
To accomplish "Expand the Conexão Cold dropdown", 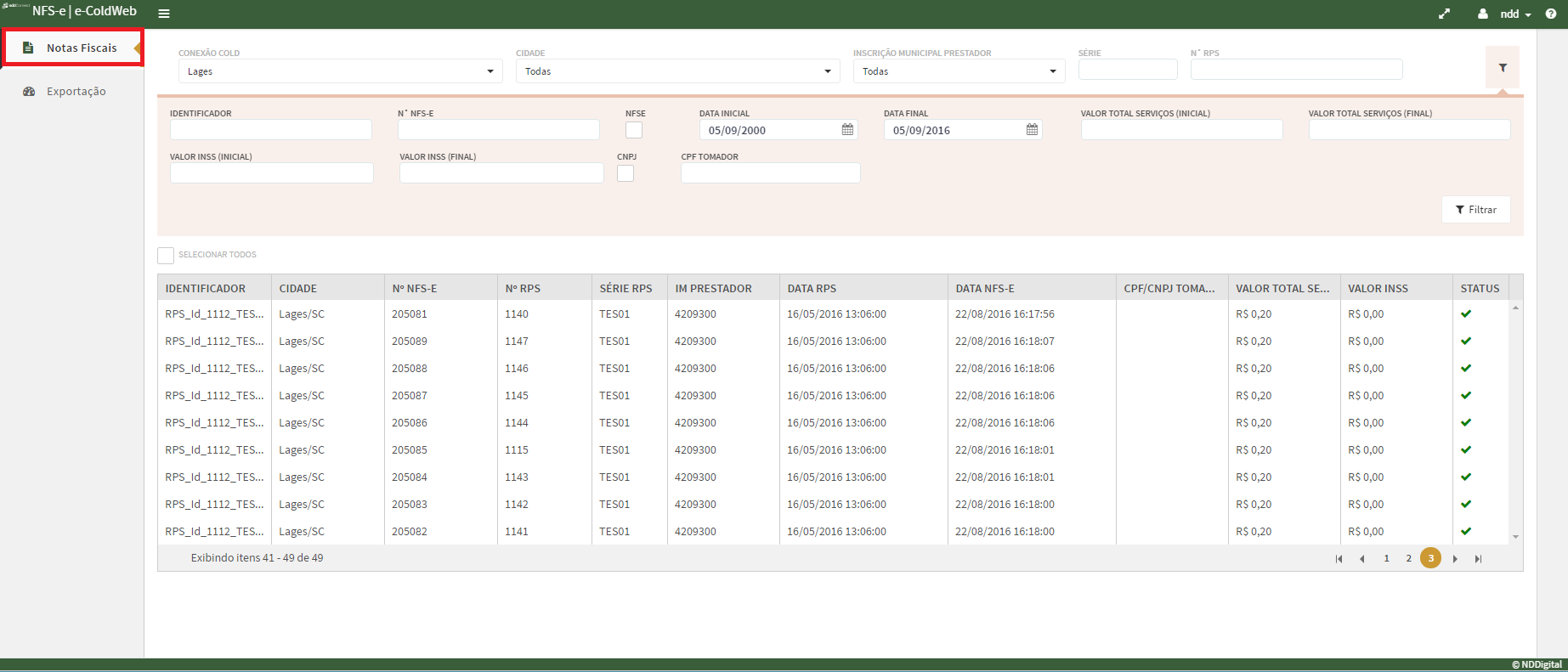I will 340,71.
